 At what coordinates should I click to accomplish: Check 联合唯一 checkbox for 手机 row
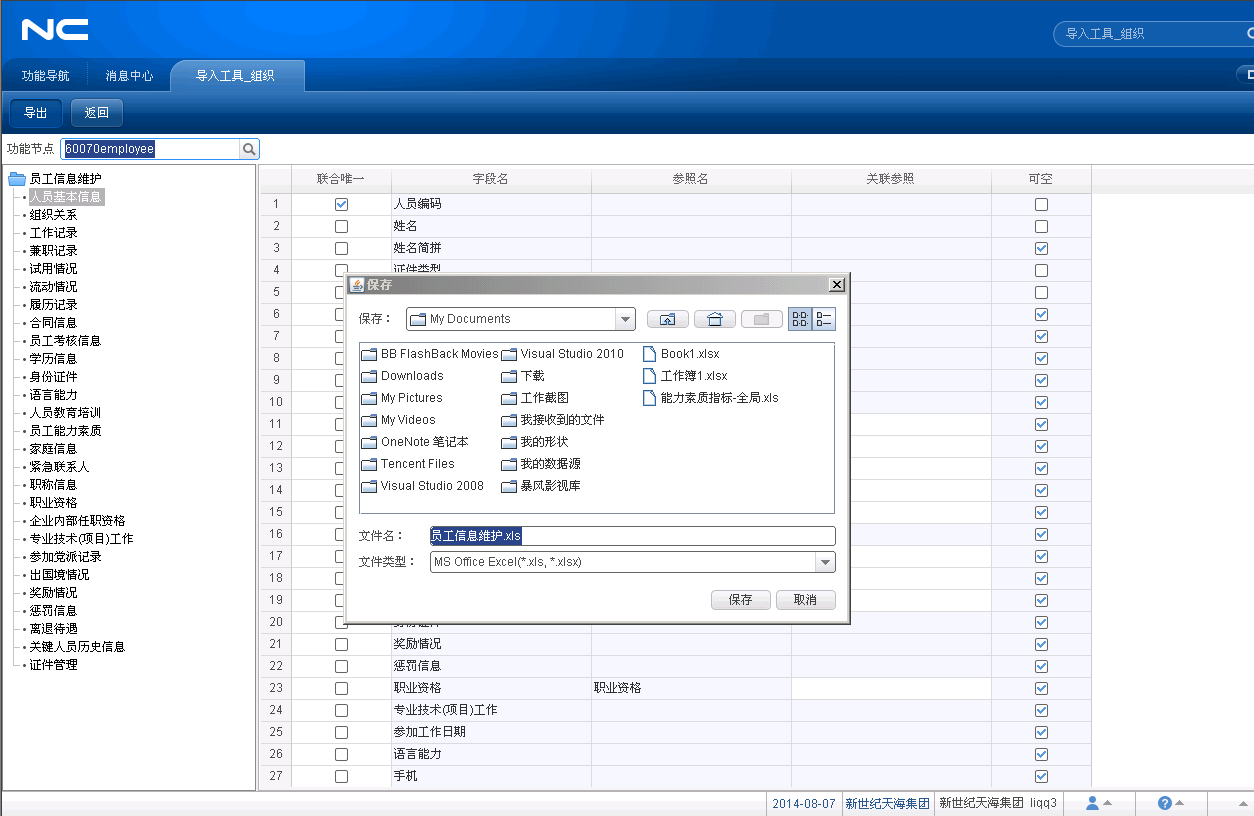[x=341, y=776]
